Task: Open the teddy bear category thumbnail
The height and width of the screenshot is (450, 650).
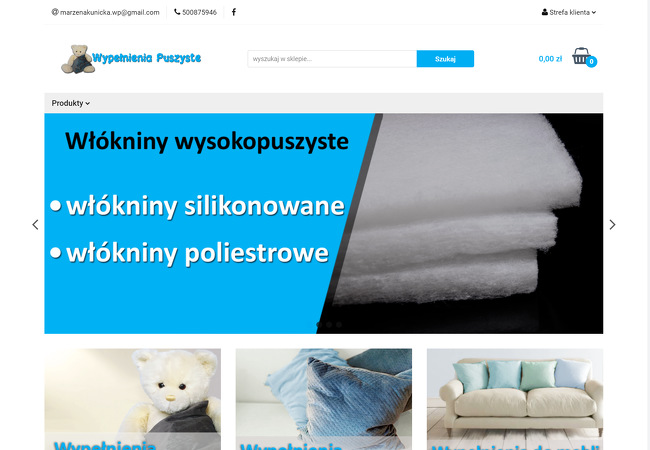Action: point(133,399)
